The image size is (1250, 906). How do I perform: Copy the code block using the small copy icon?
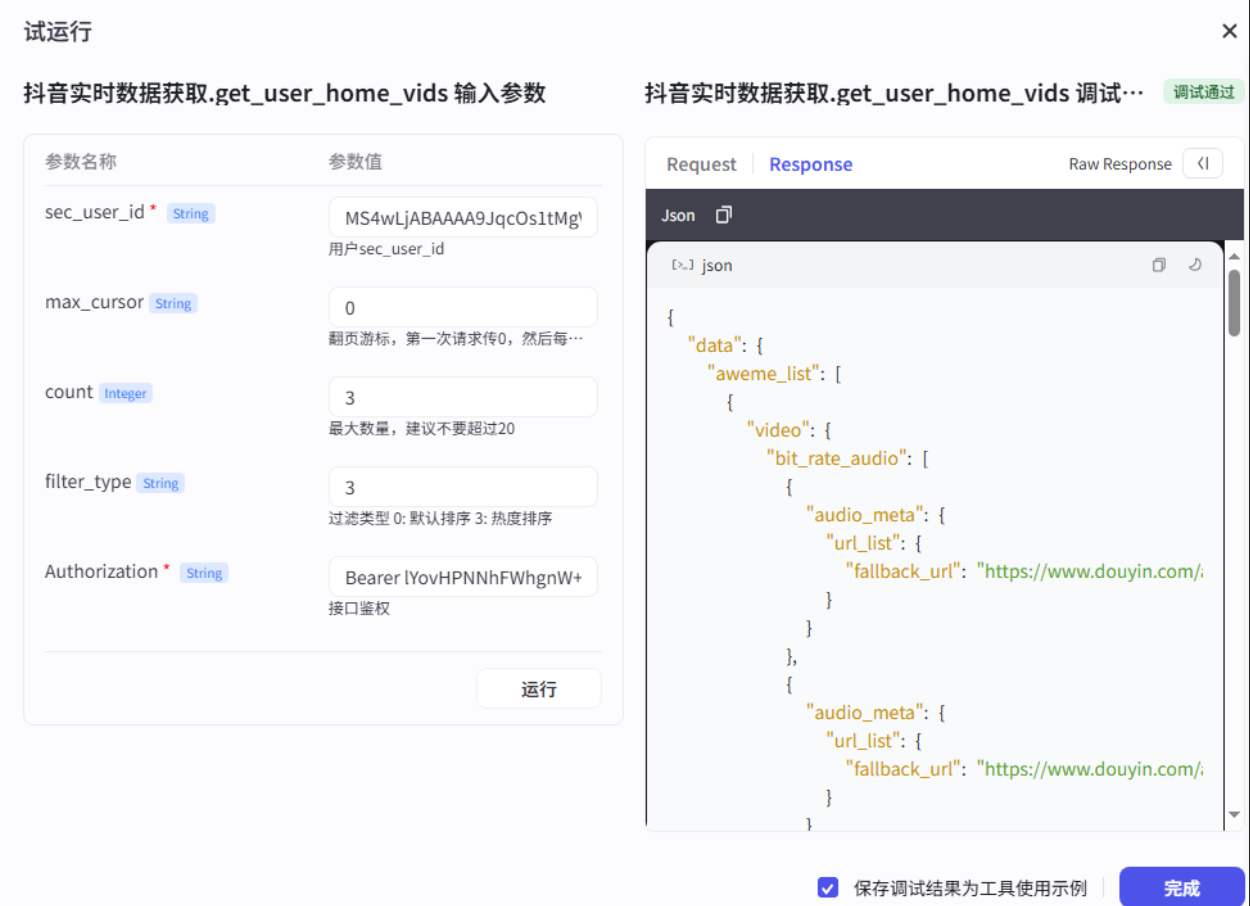point(1159,265)
